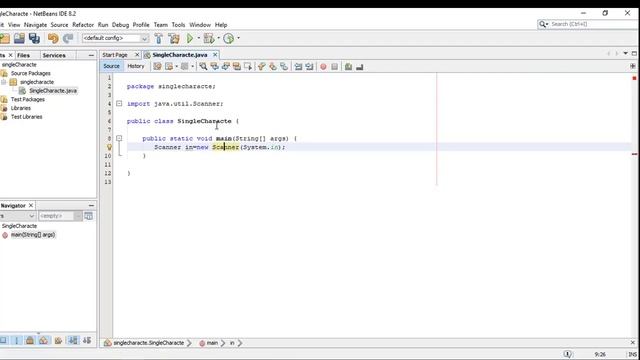The width and height of the screenshot is (640, 360).
Task: Click the Save All toolbar icon
Action: click(x=34, y=38)
